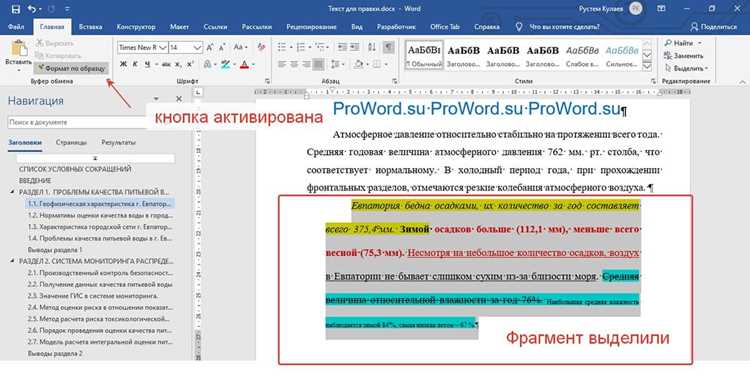
Task: Sort selected text alphabetically
Action: [372, 47]
